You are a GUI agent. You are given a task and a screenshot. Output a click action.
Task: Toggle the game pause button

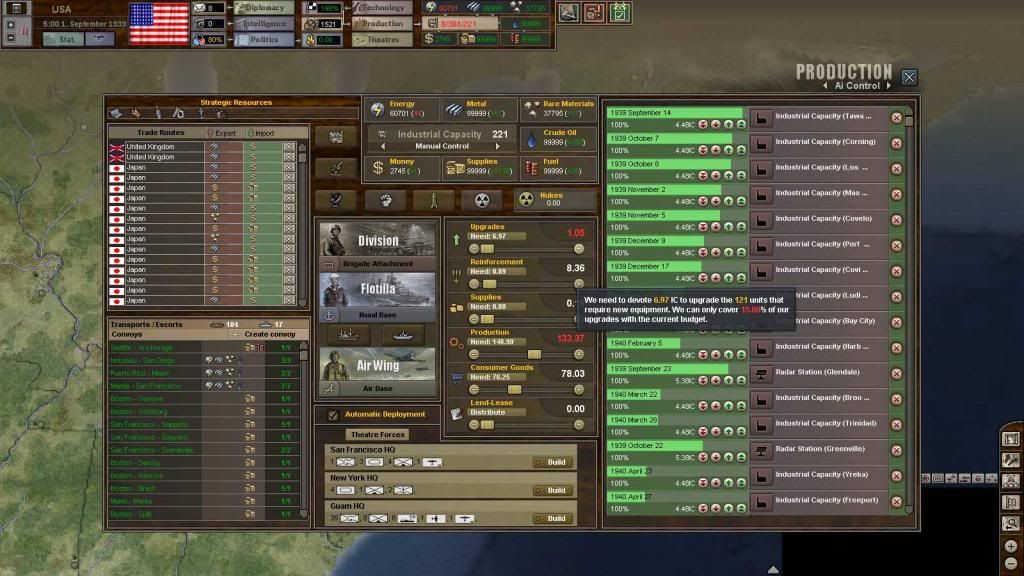coord(25,31)
